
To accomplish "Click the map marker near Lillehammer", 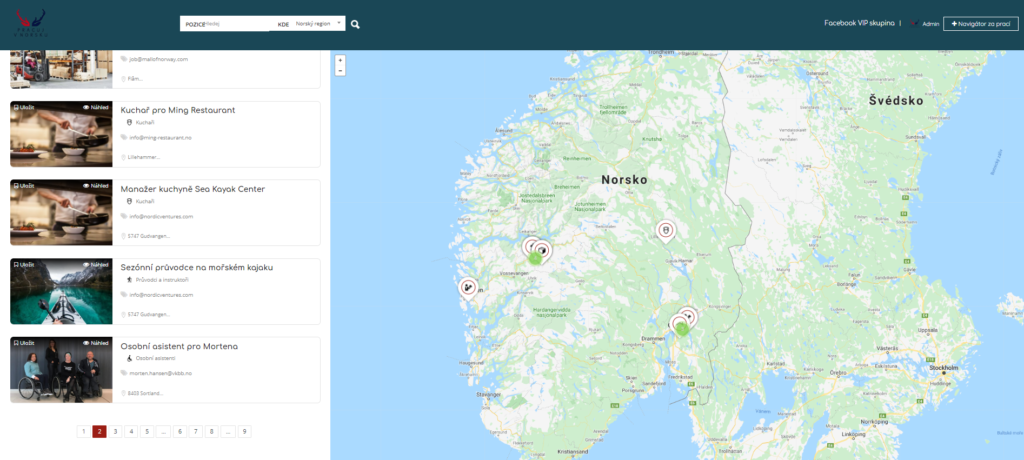I will tap(665, 231).
